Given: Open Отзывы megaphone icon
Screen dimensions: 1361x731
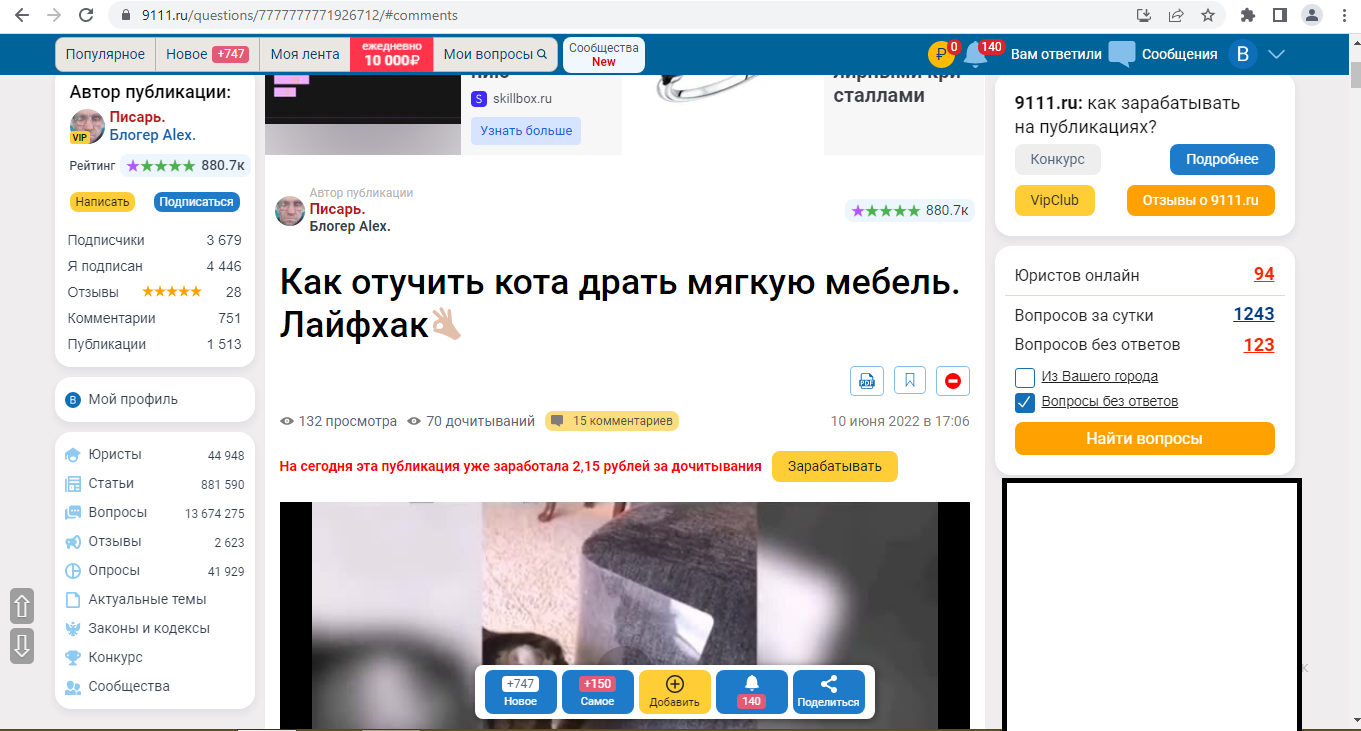Looking at the screenshot, I should (72, 542).
